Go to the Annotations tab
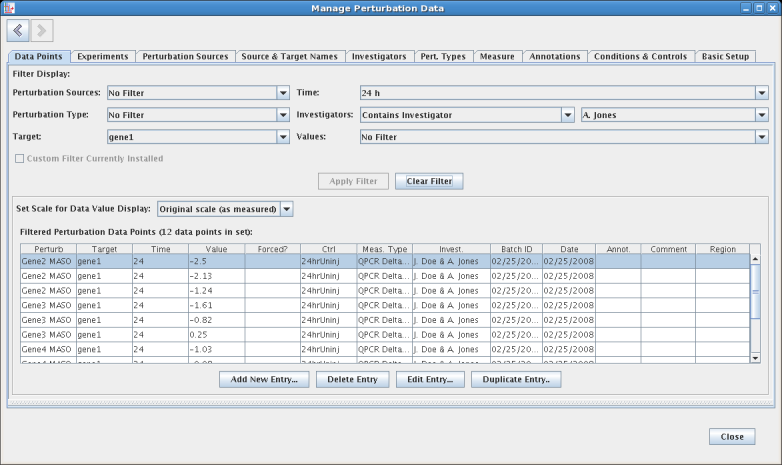Screen dimensions: 782x465 554,57
